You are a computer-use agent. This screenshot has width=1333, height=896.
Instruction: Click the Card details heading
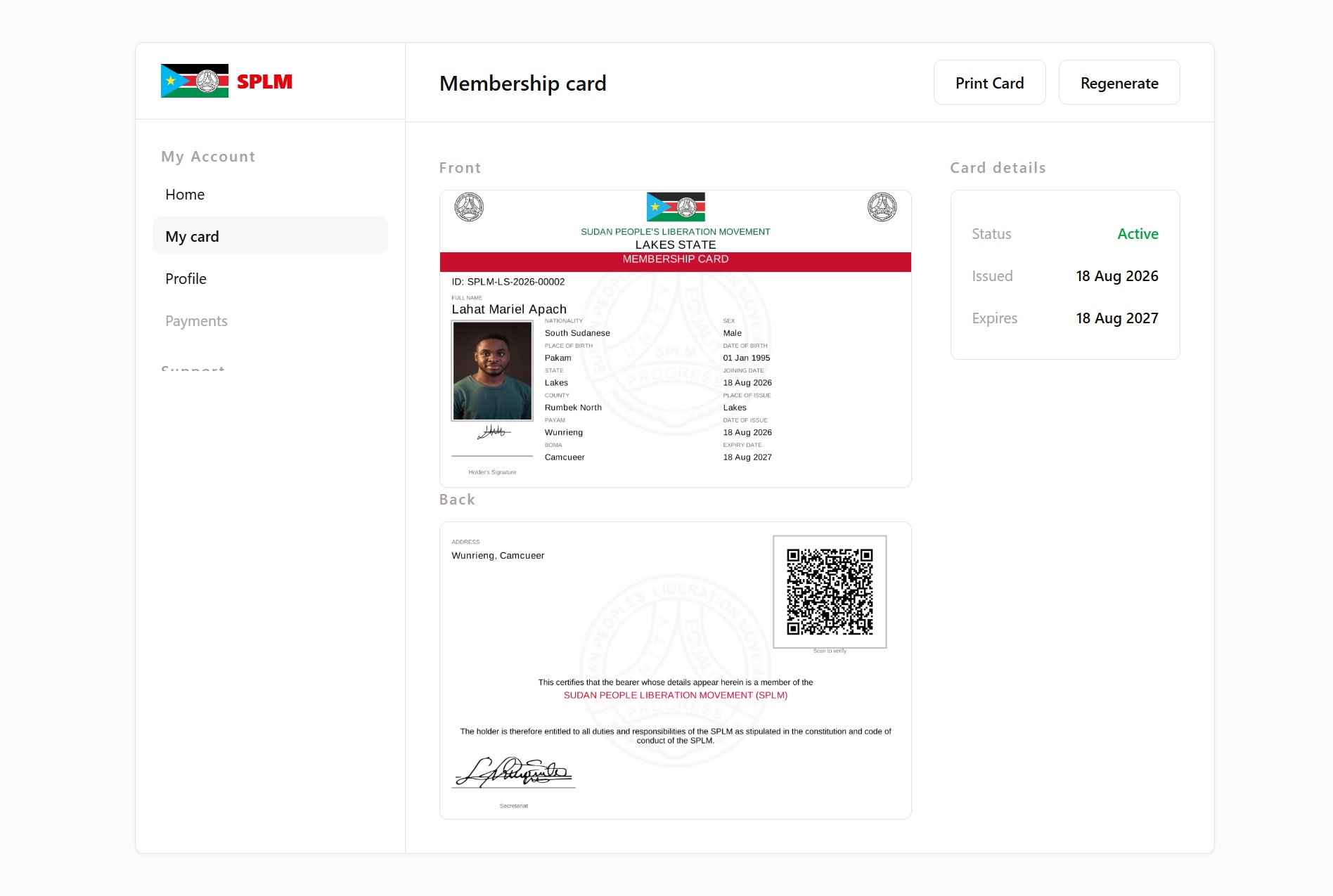[998, 168]
